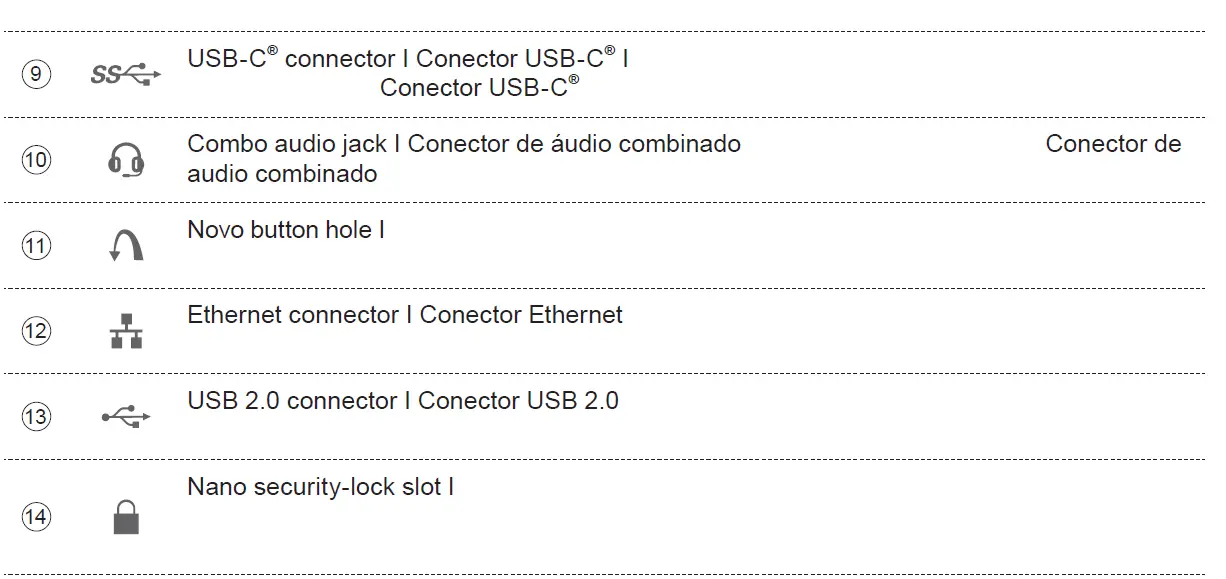Select the circled number 13 marker
Viewport: 1226px width, 579px height.
[36, 416]
